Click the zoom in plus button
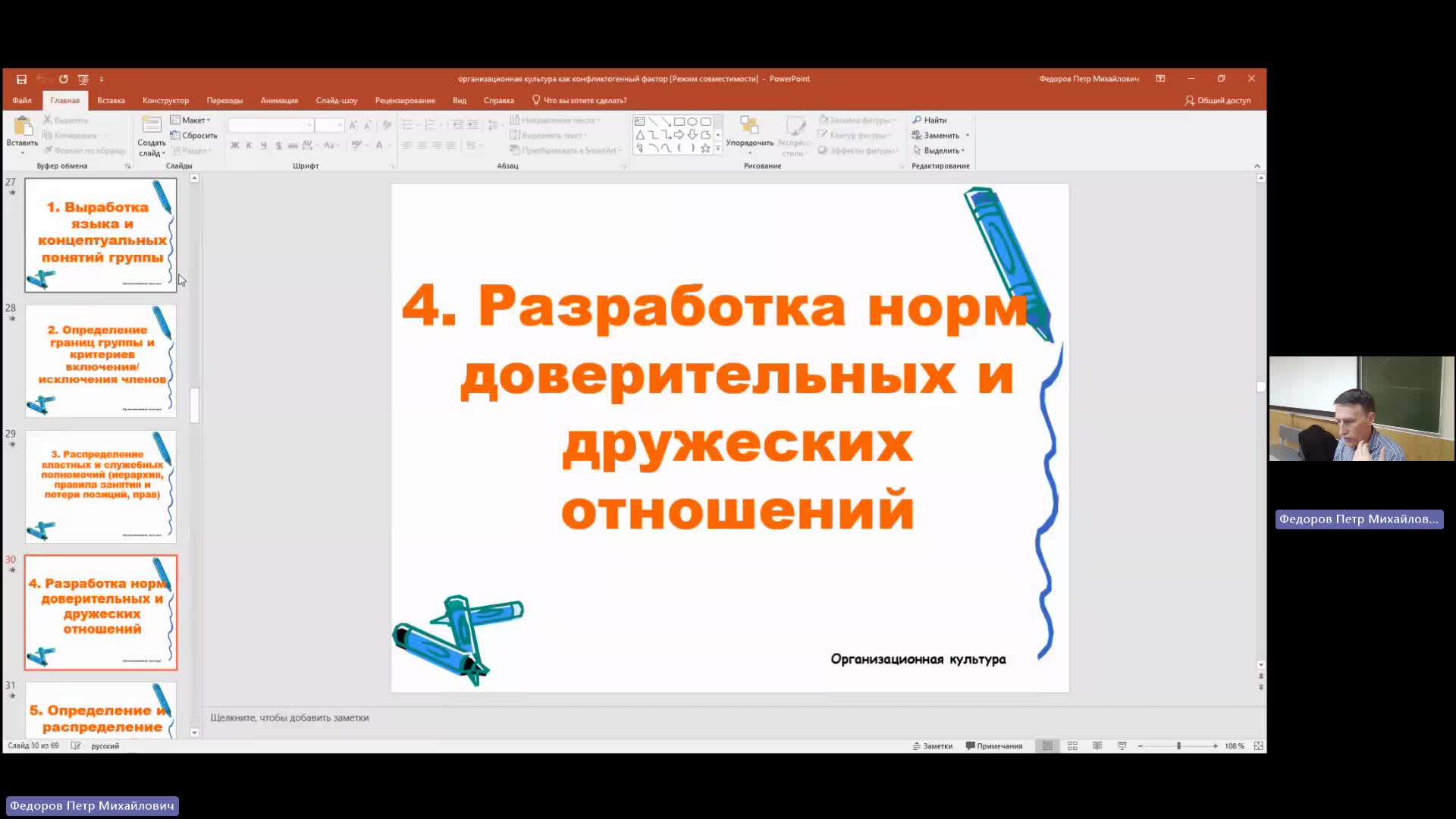The width and height of the screenshot is (1456, 819). [x=1215, y=746]
